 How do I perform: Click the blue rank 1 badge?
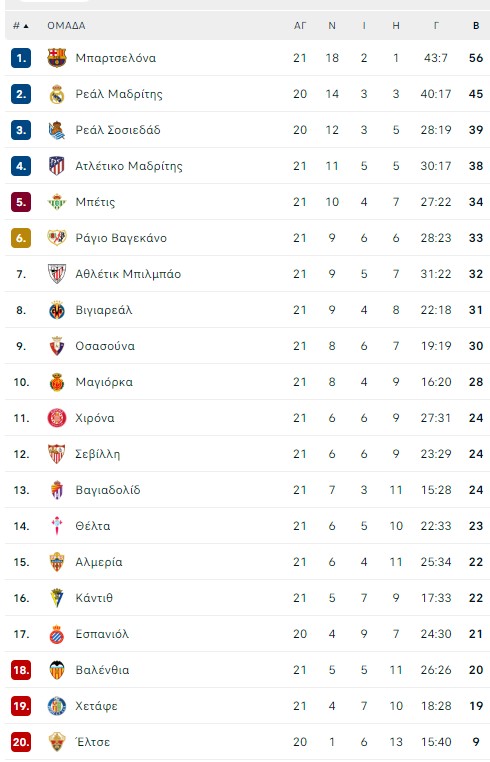click(x=21, y=58)
